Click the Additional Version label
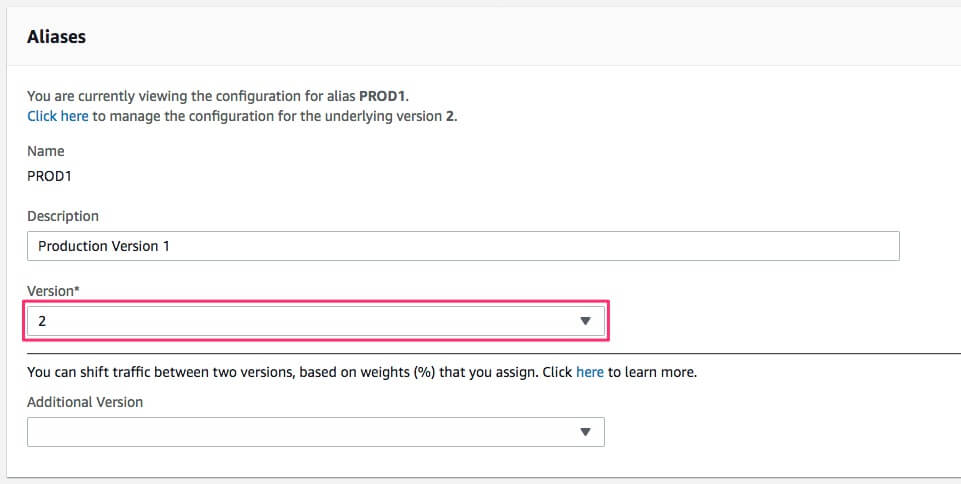The width and height of the screenshot is (961, 484). point(85,402)
